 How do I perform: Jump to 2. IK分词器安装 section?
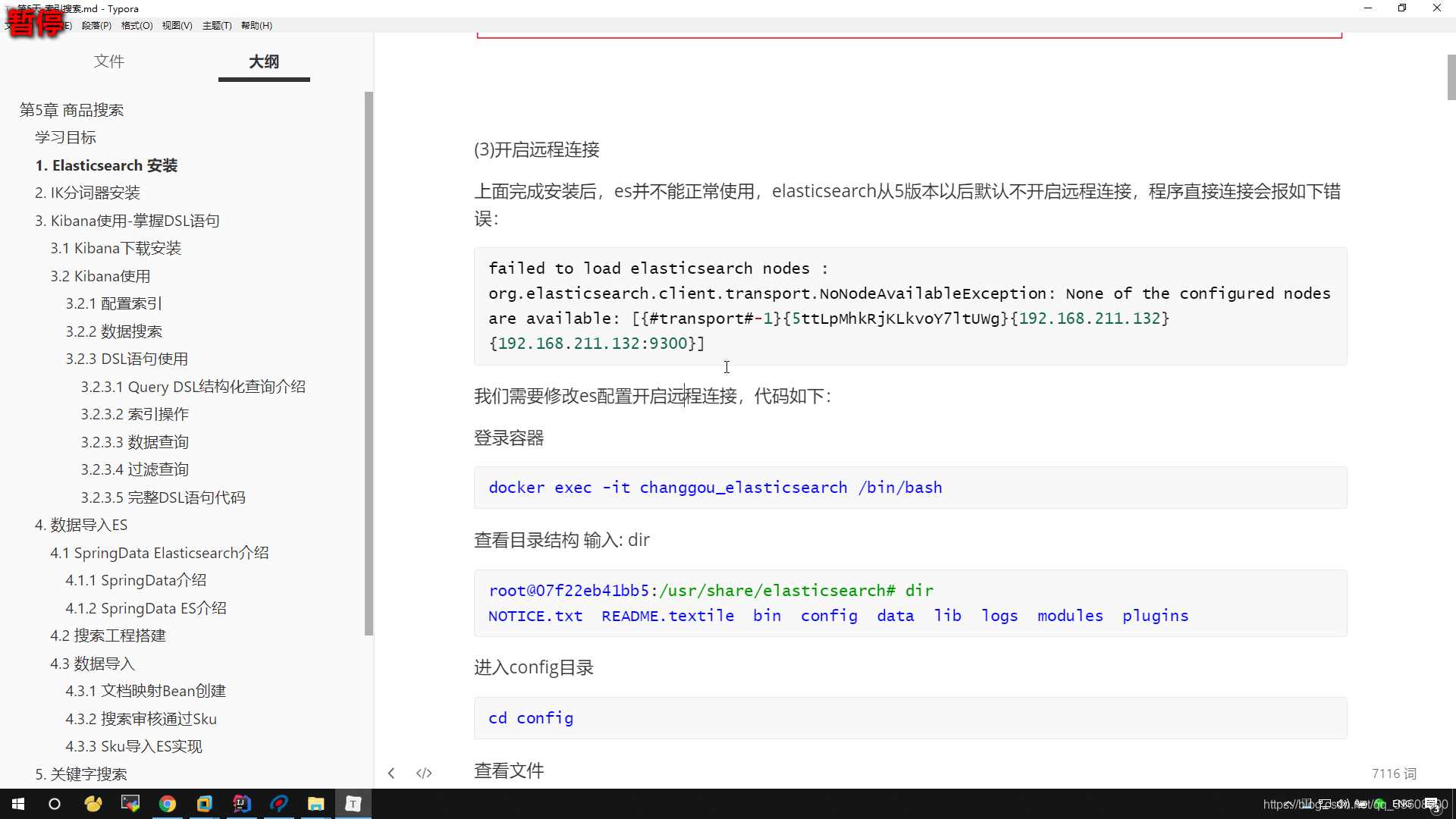click(x=87, y=193)
